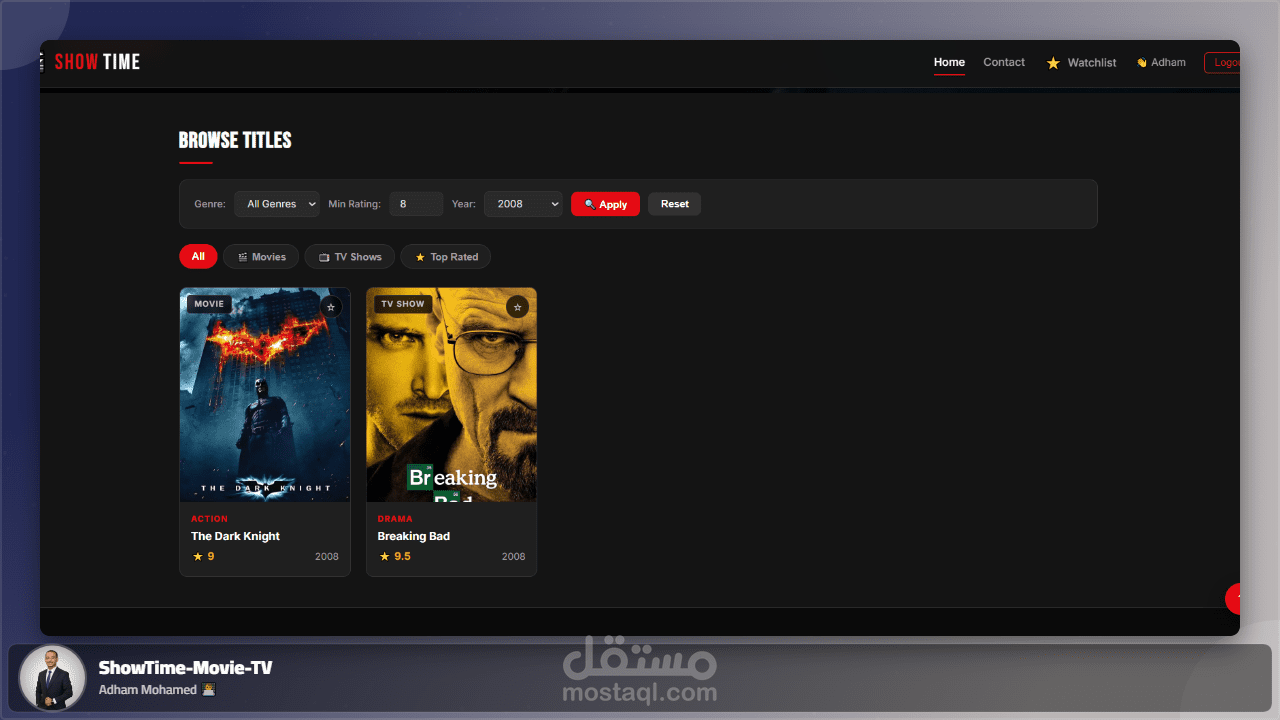1280x720 pixels.
Task: Click the Adham Mohamed author name
Action: pyautogui.click(x=148, y=690)
